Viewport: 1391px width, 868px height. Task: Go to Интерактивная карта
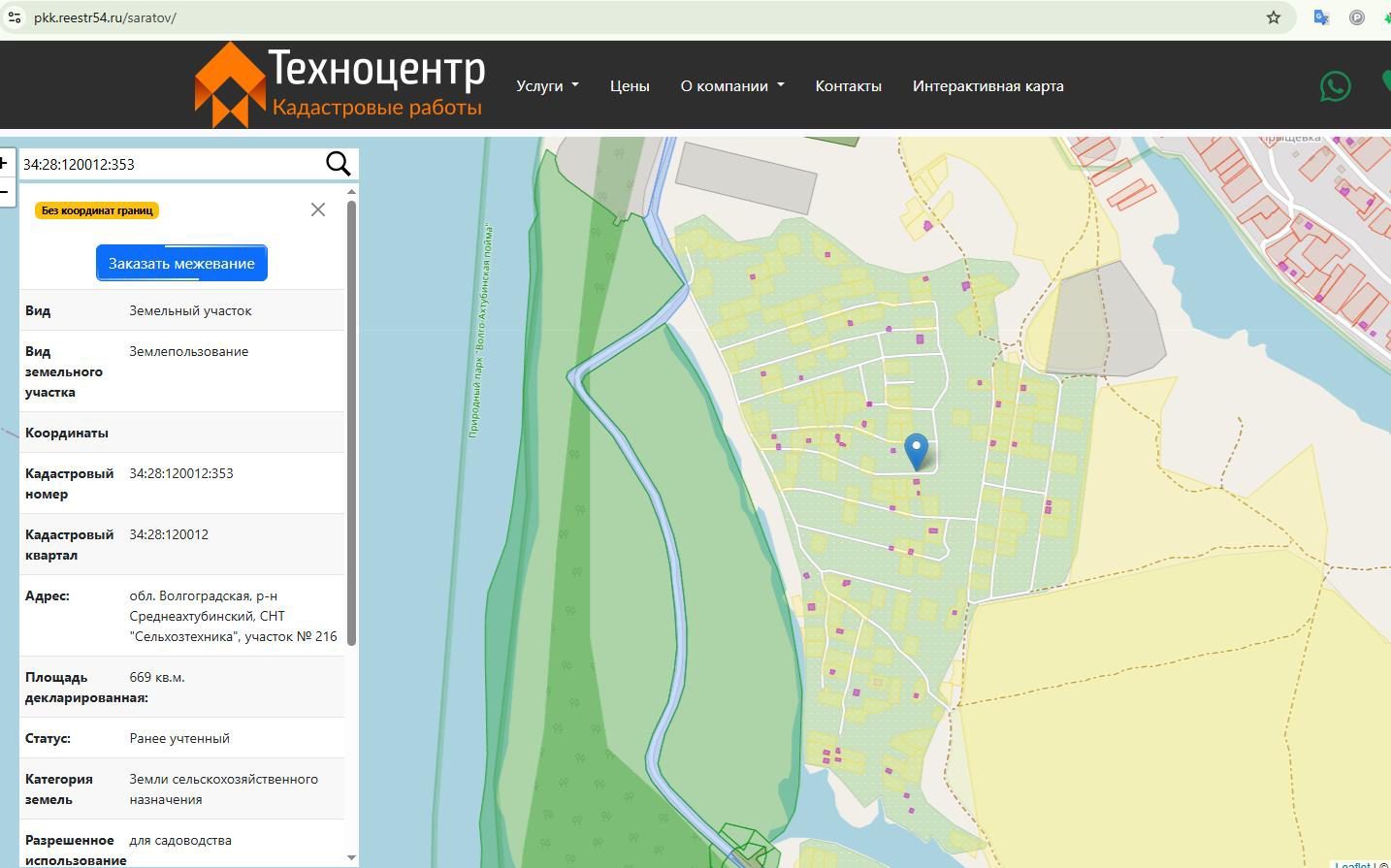(x=987, y=85)
